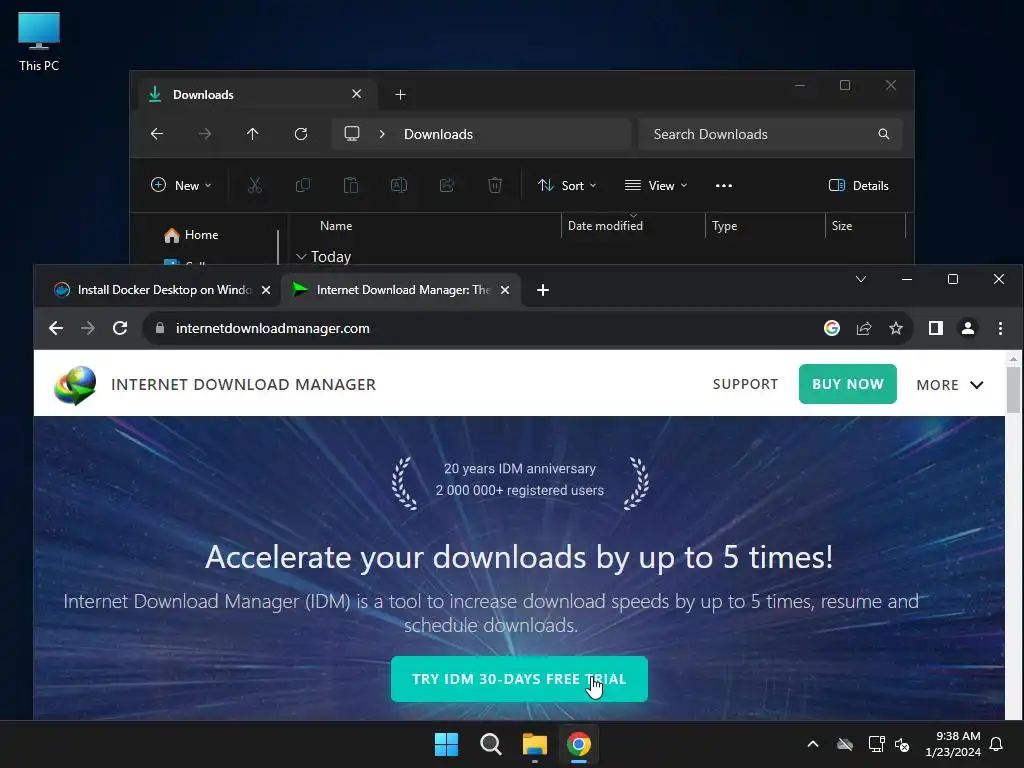The width and height of the screenshot is (1024, 768).
Task: Click TRY IDM 30-DAYS FREE TRIAL button
Action: coord(519,679)
